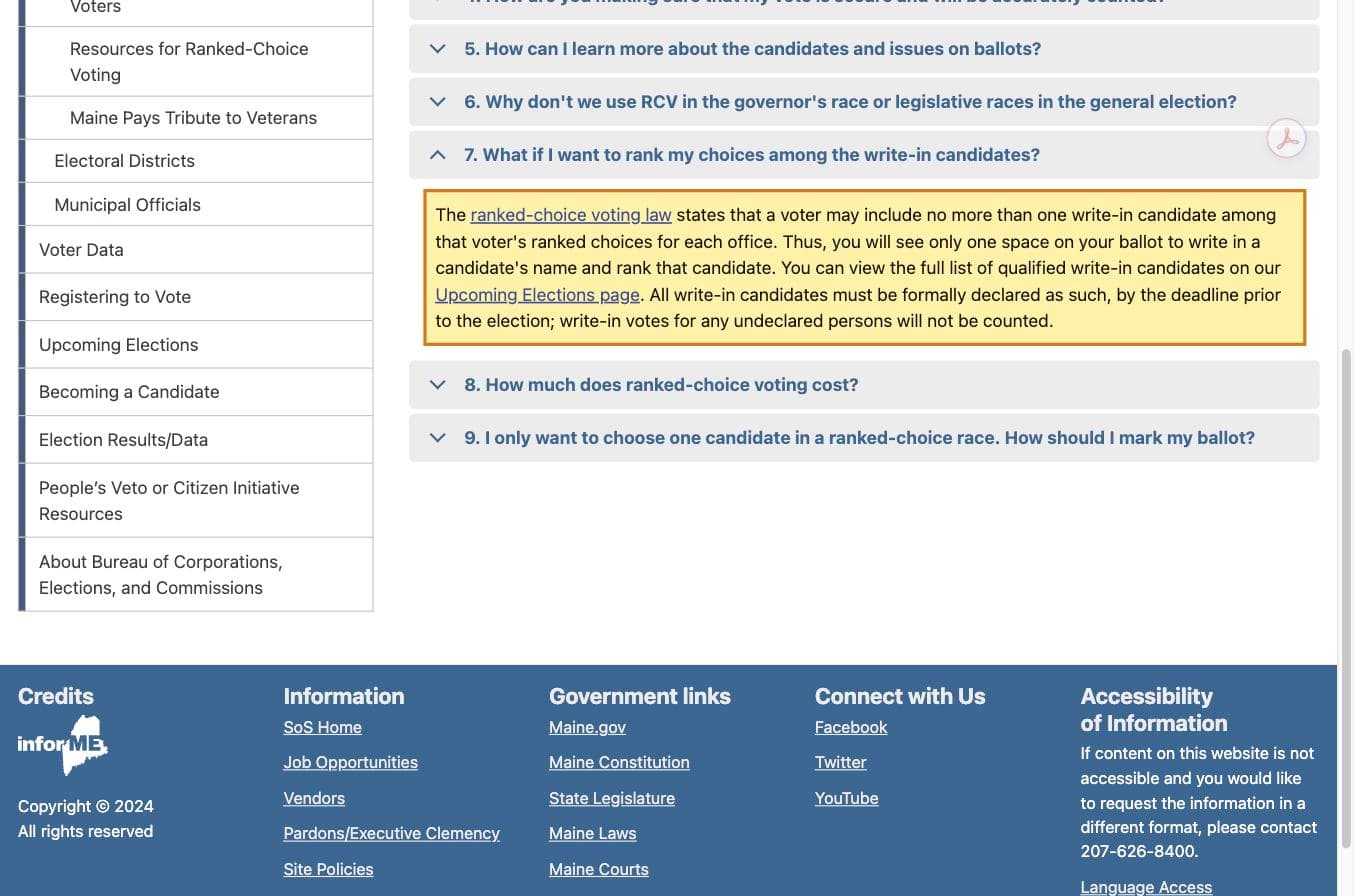This screenshot has width=1354, height=896.
Task: Go to Voter Data sidebar section
Action: click(199, 250)
